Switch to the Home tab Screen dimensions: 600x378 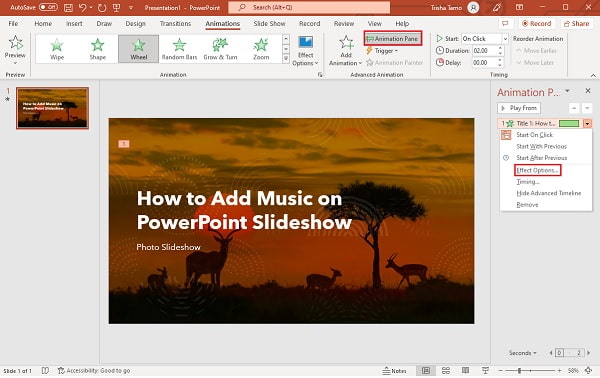pyautogui.click(x=43, y=23)
